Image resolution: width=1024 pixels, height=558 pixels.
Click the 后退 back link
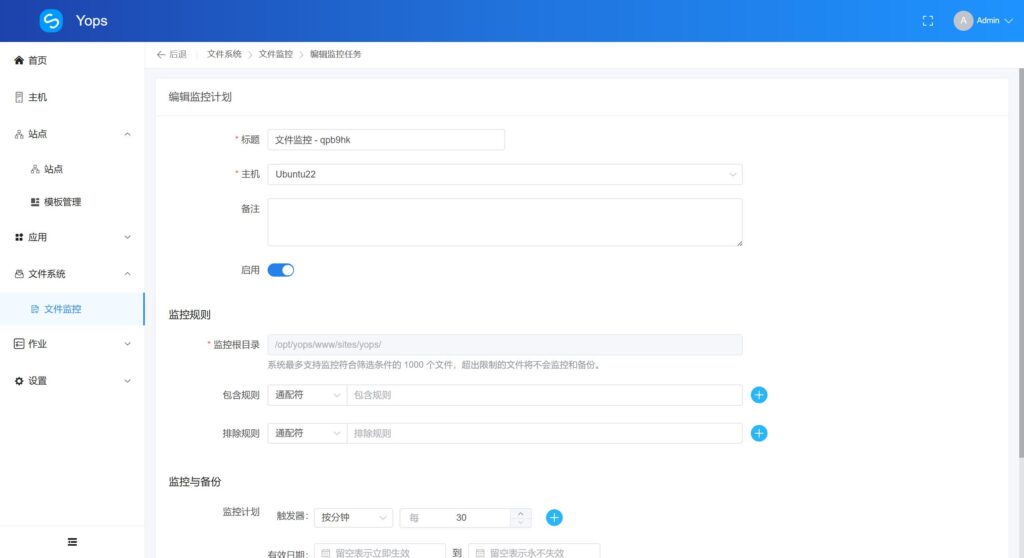coord(172,54)
